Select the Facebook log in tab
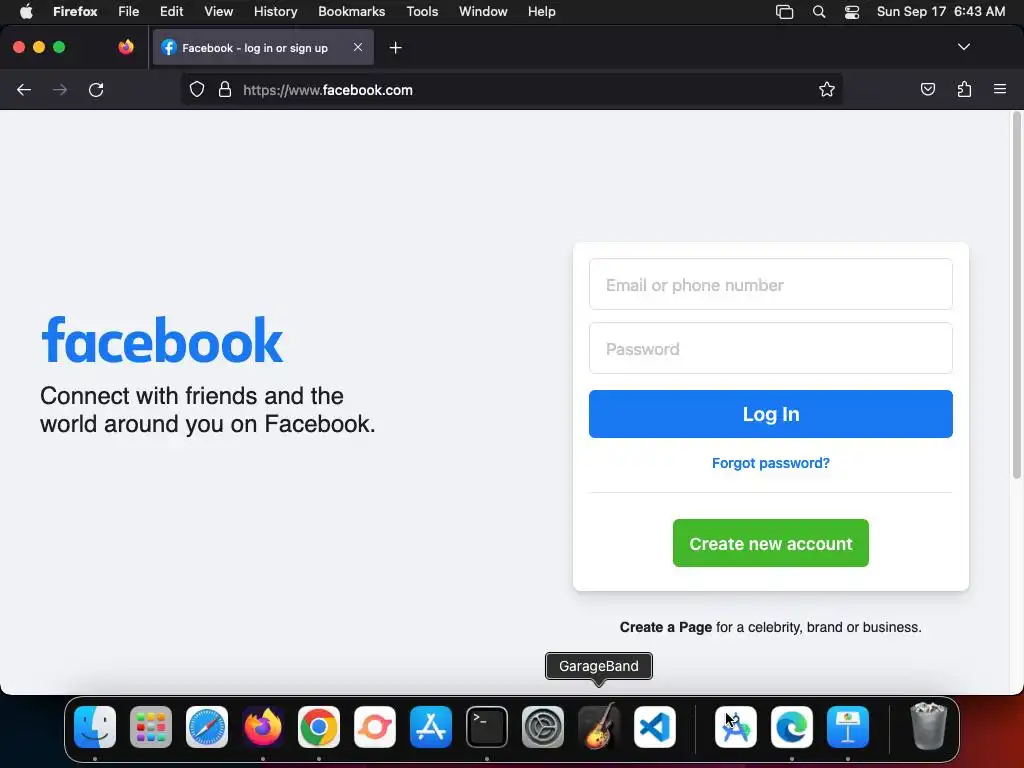The height and width of the screenshot is (768, 1024). pos(263,48)
